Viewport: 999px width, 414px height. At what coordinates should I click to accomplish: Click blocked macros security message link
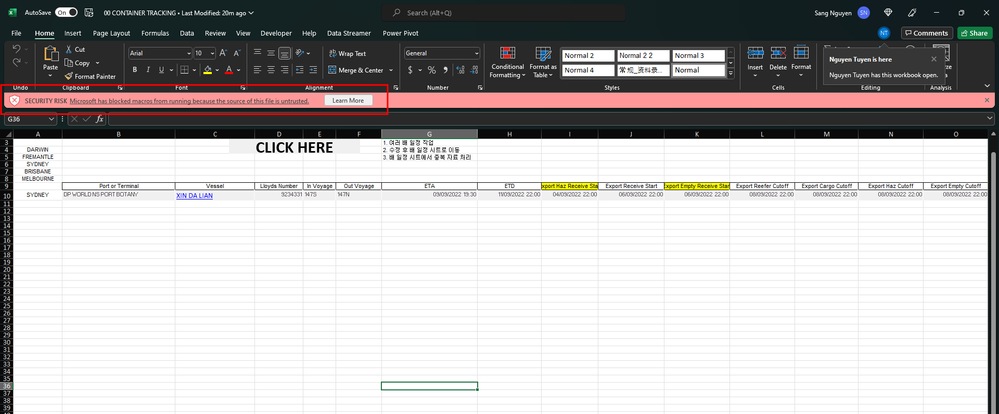point(189,101)
